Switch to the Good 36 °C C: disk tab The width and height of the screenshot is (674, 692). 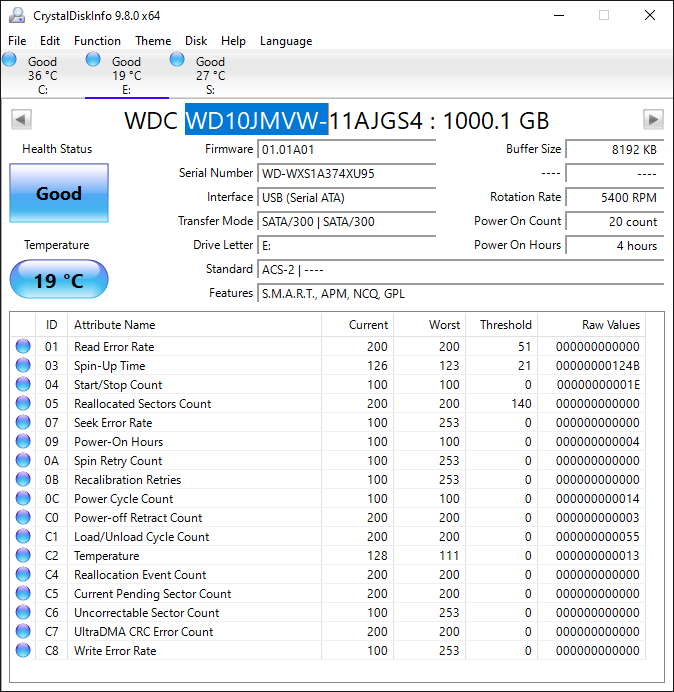pyautogui.click(x=43, y=75)
